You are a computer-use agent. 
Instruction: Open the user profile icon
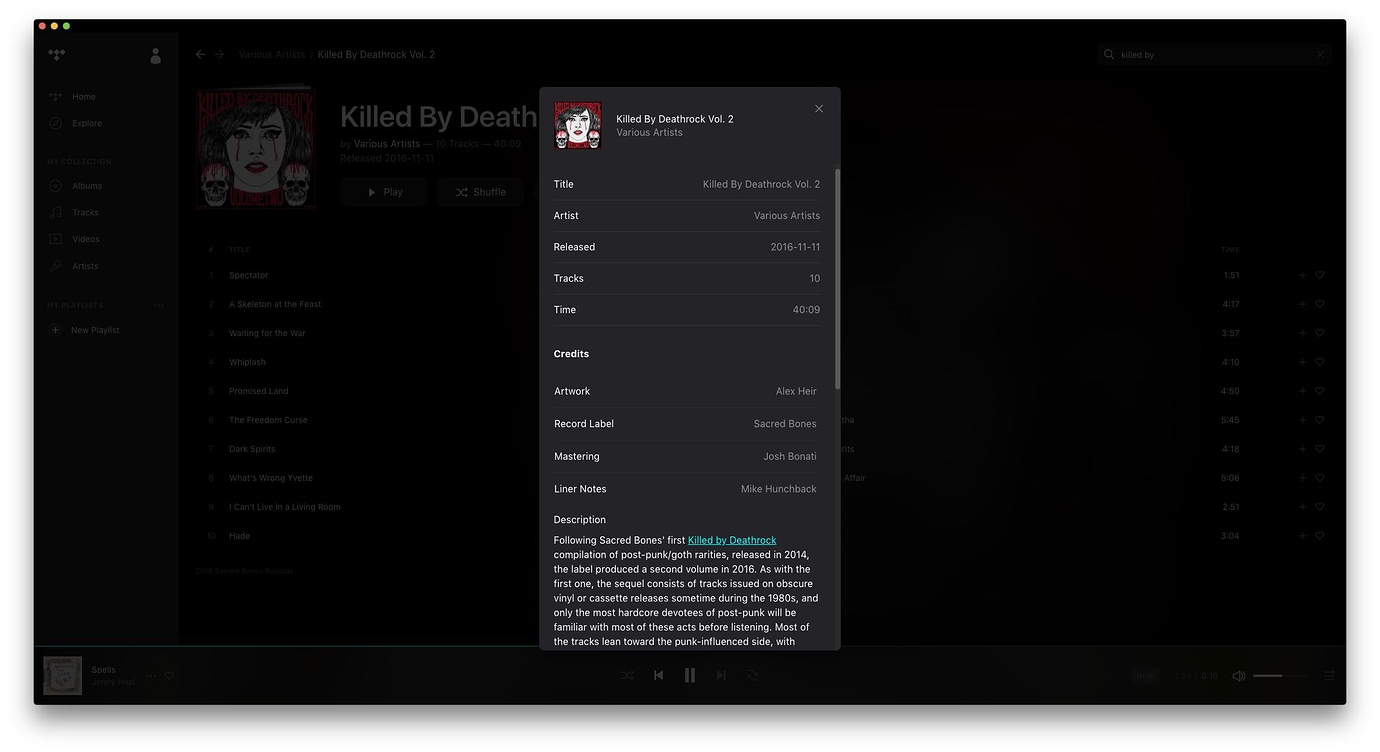(155, 56)
